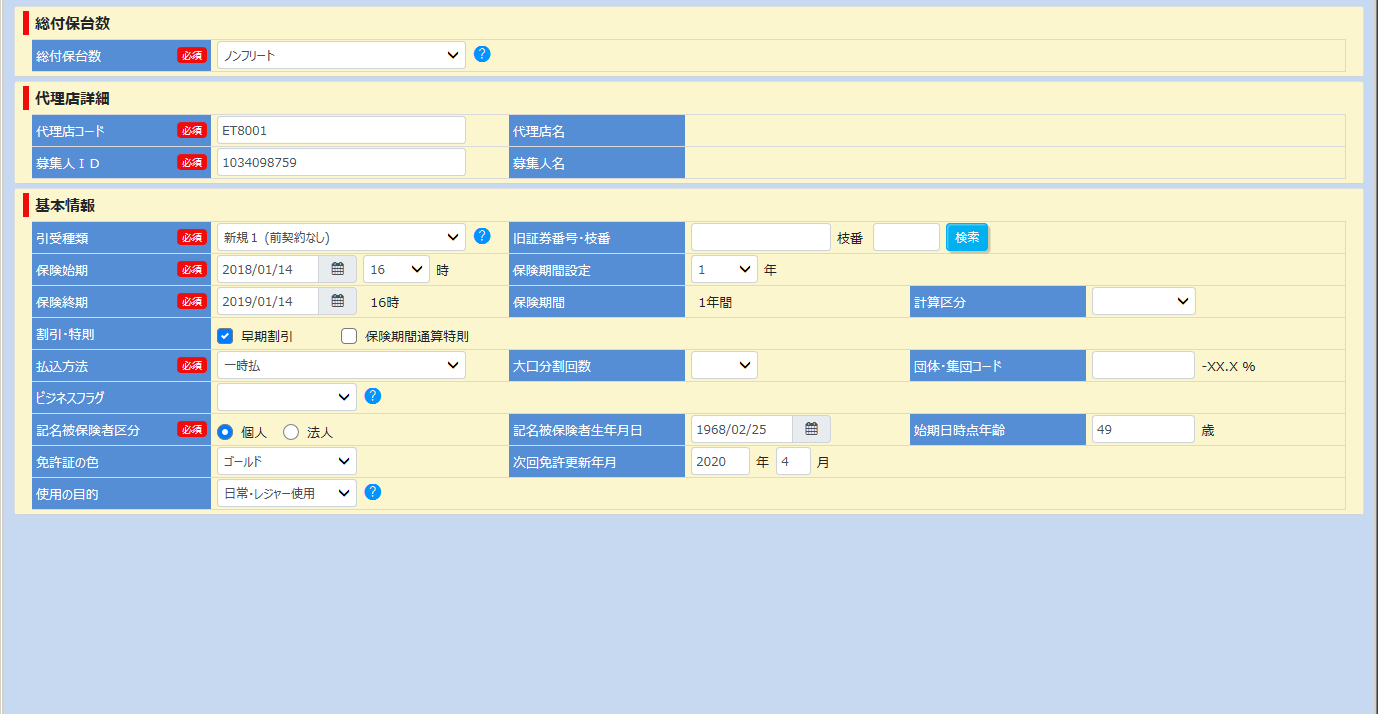
Task: Open the 免許証の色 ゴールド dropdown
Action: click(286, 461)
